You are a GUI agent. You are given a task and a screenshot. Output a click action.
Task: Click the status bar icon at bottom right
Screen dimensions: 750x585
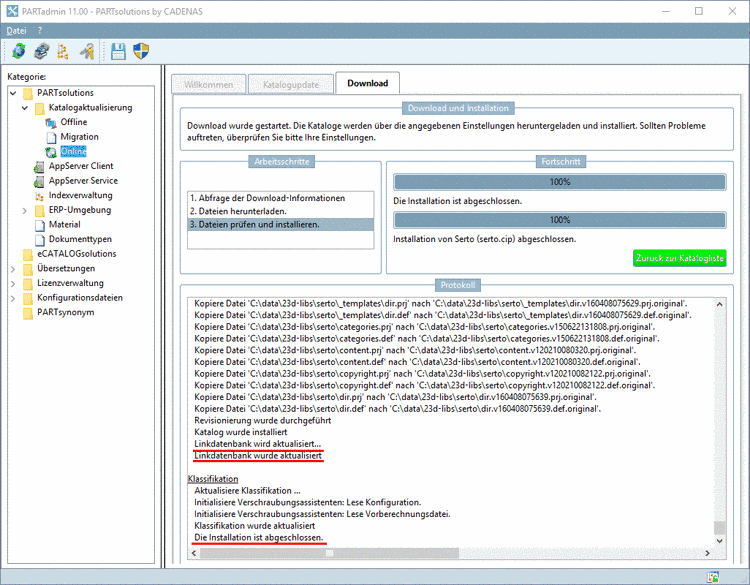(x=713, y=577)
